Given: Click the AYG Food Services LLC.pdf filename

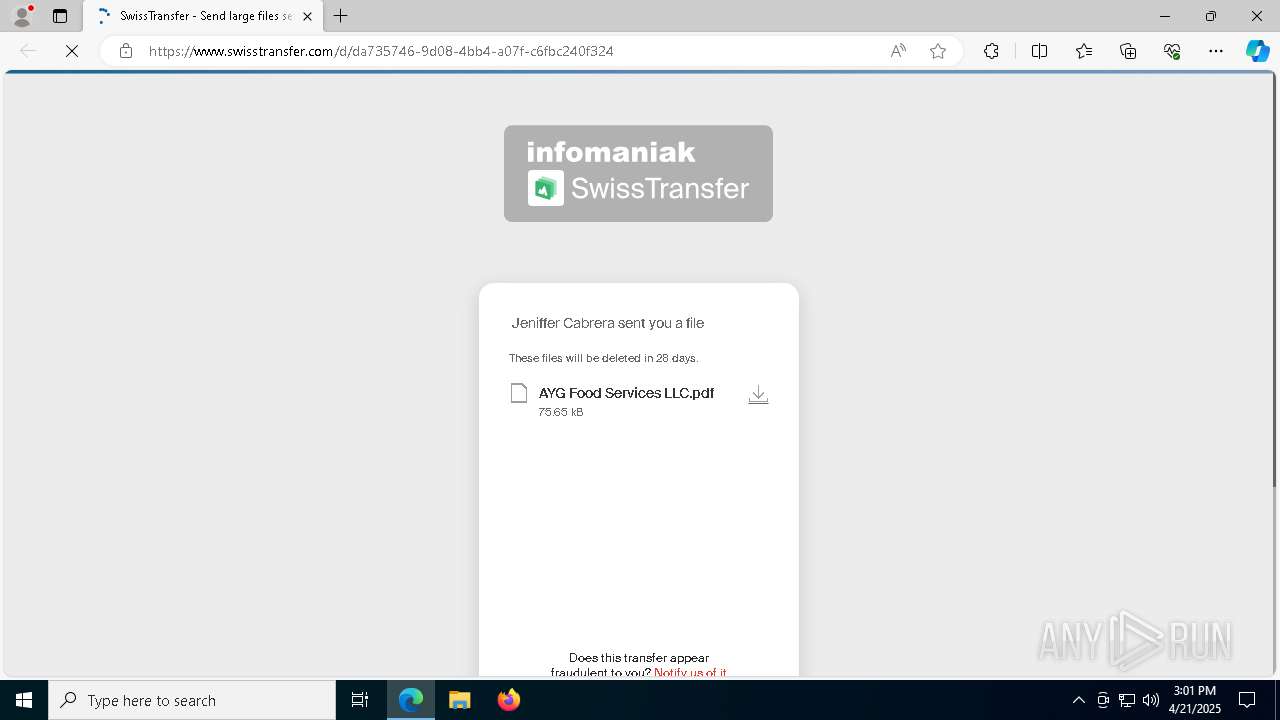Looking at the screenshot, I should (626, 393).
